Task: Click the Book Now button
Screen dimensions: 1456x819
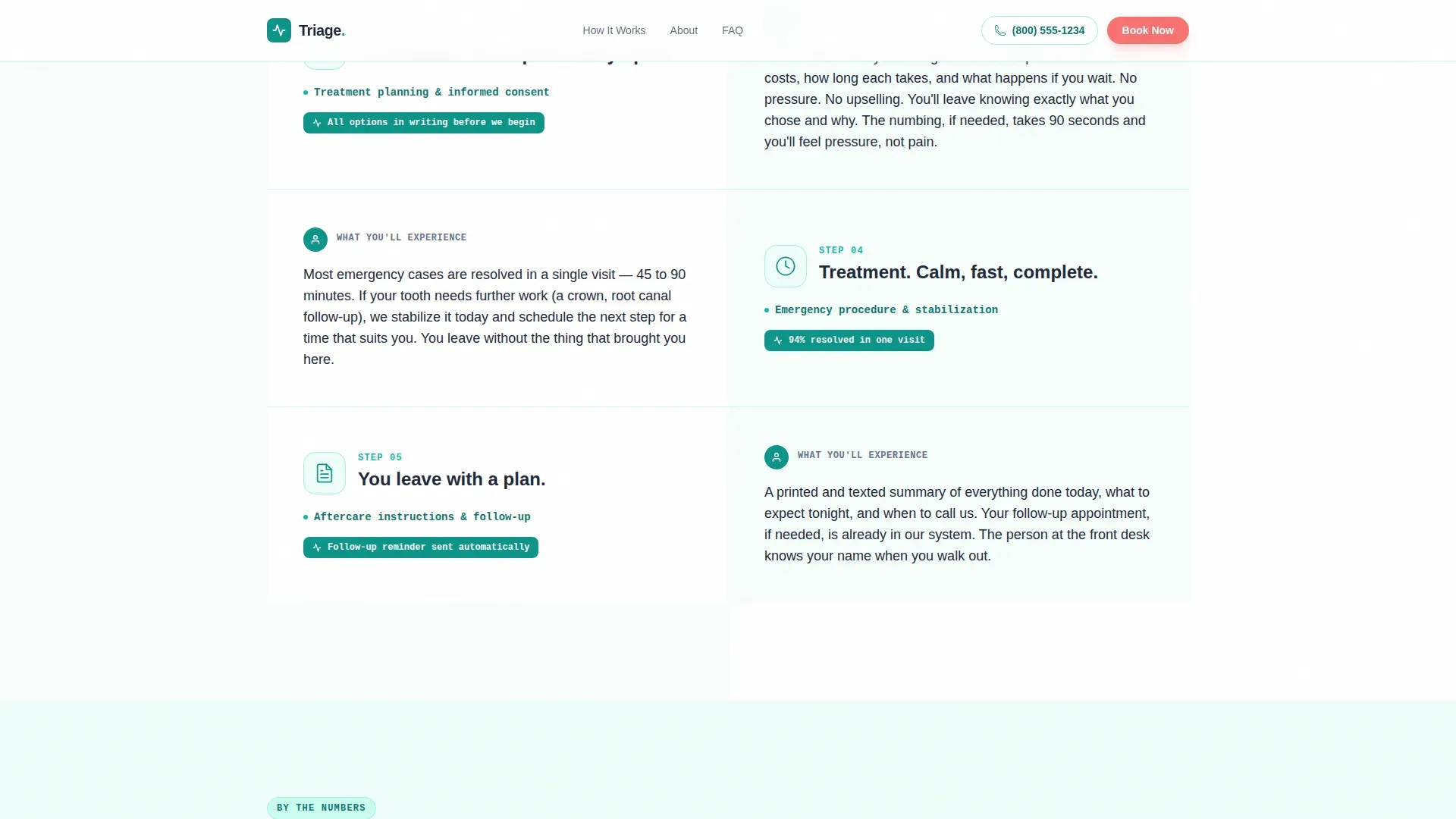Action: pyautogui.click(x=1147, y=30)
